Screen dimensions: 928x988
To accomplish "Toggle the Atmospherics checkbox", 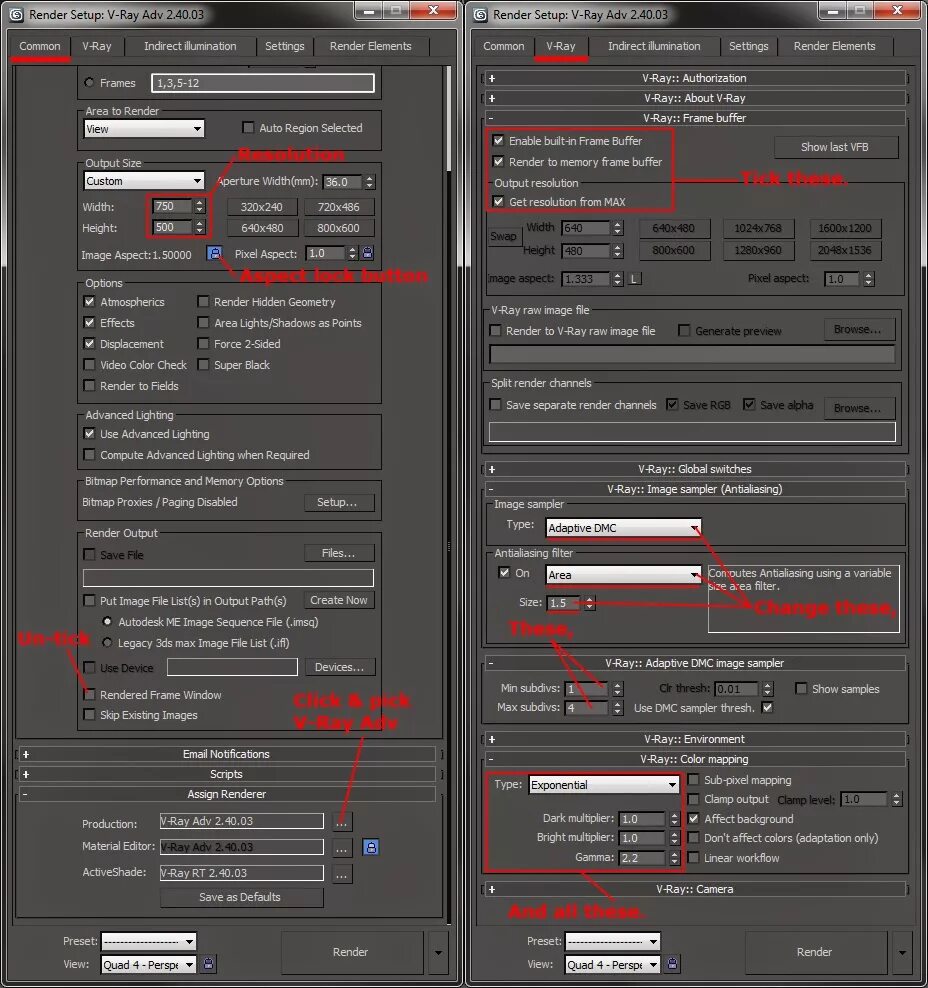I will tap(89, 302).
